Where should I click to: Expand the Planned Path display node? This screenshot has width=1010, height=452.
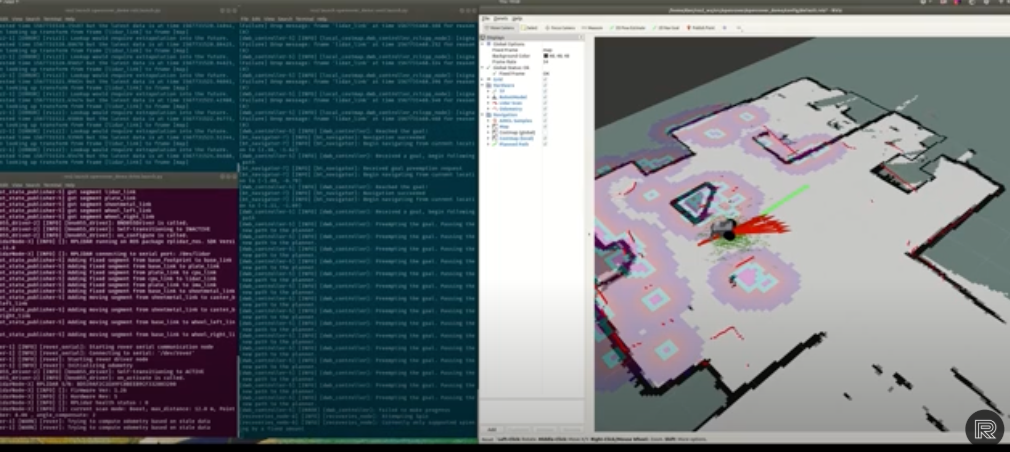[x=488, y=144]
